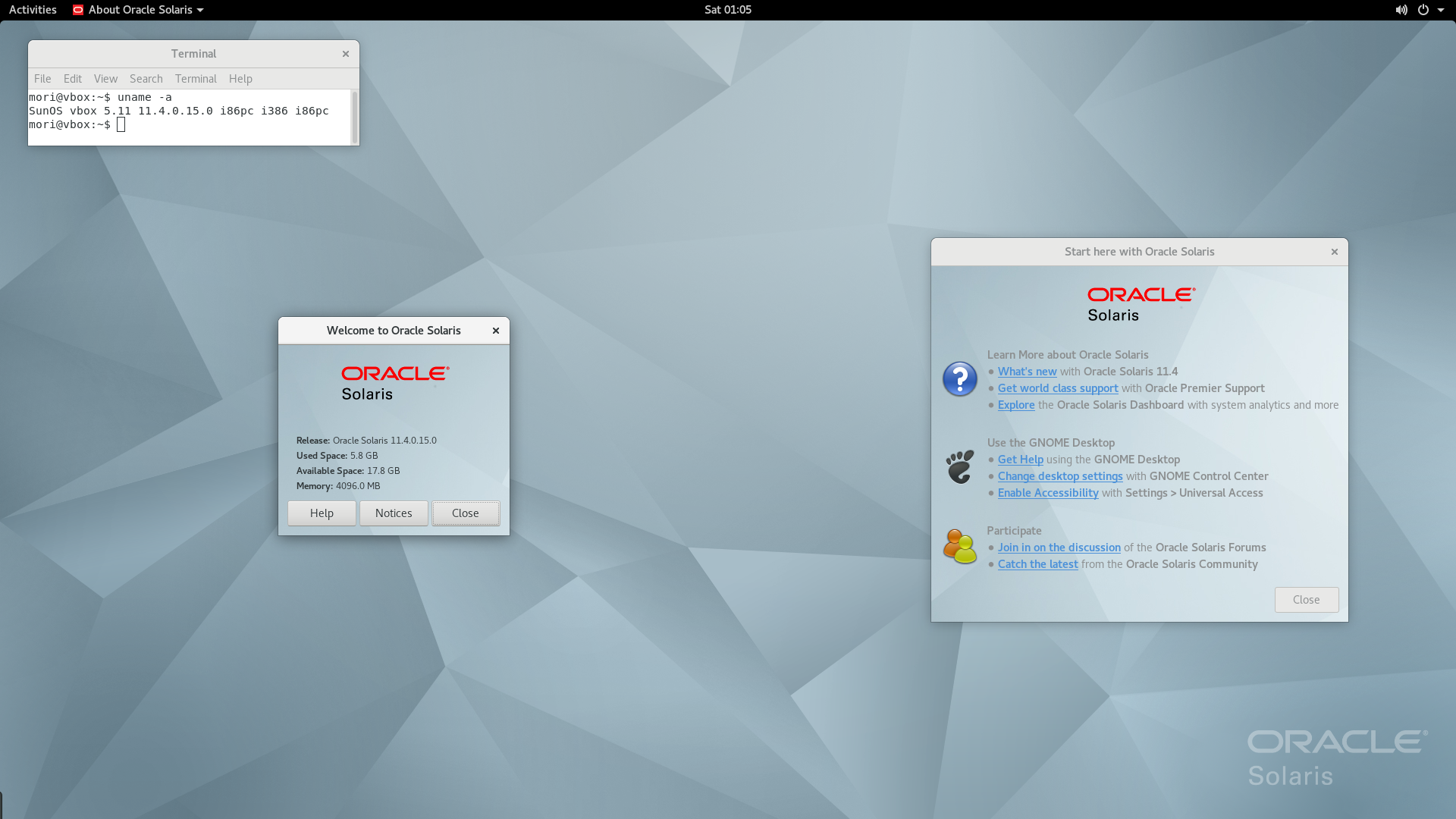This screenshot has height=819, width=1456.
Task: Open the What's new link
Action: [x=1027, y=372]
